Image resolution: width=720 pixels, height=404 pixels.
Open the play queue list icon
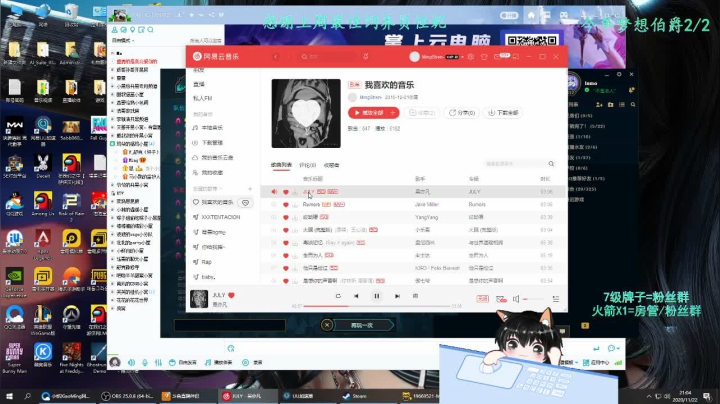click(556, 299)
